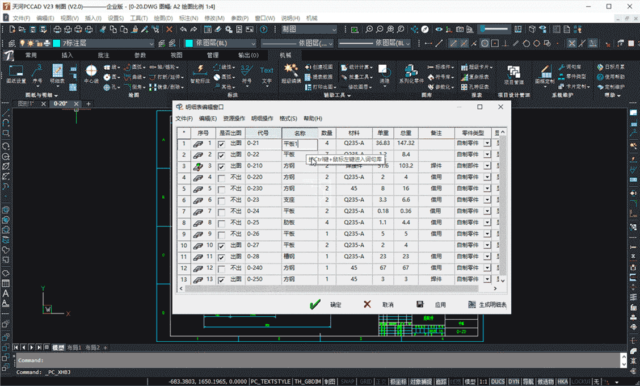Open the 系列化零件 parts library icon

pos(411,71)
